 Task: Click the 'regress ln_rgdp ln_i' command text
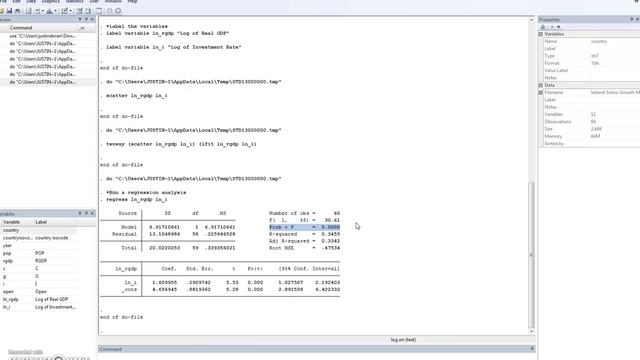[137, 199]
